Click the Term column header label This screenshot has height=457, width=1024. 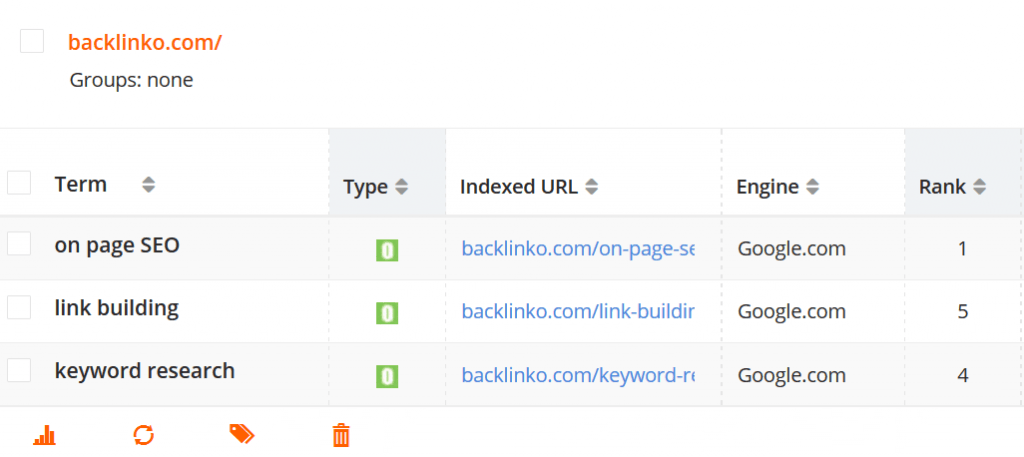pos(81,184)
